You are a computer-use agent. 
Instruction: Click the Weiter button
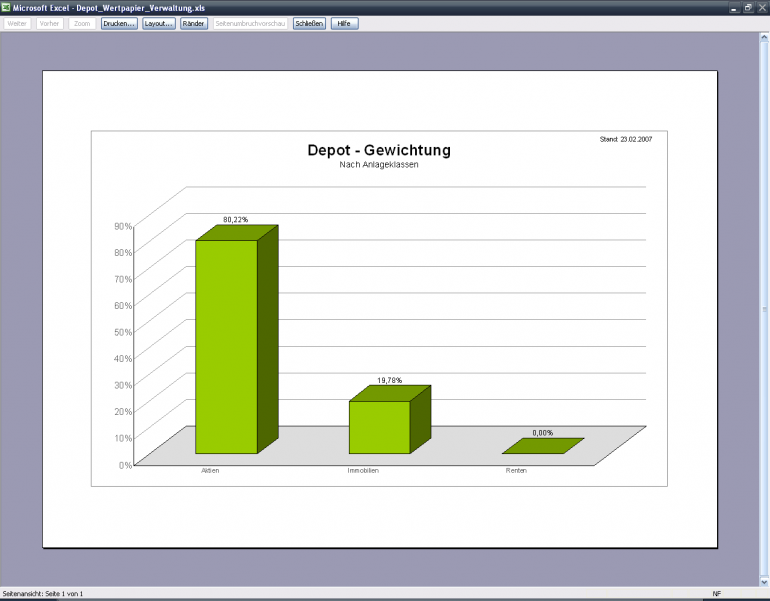(x=17, y=24)
